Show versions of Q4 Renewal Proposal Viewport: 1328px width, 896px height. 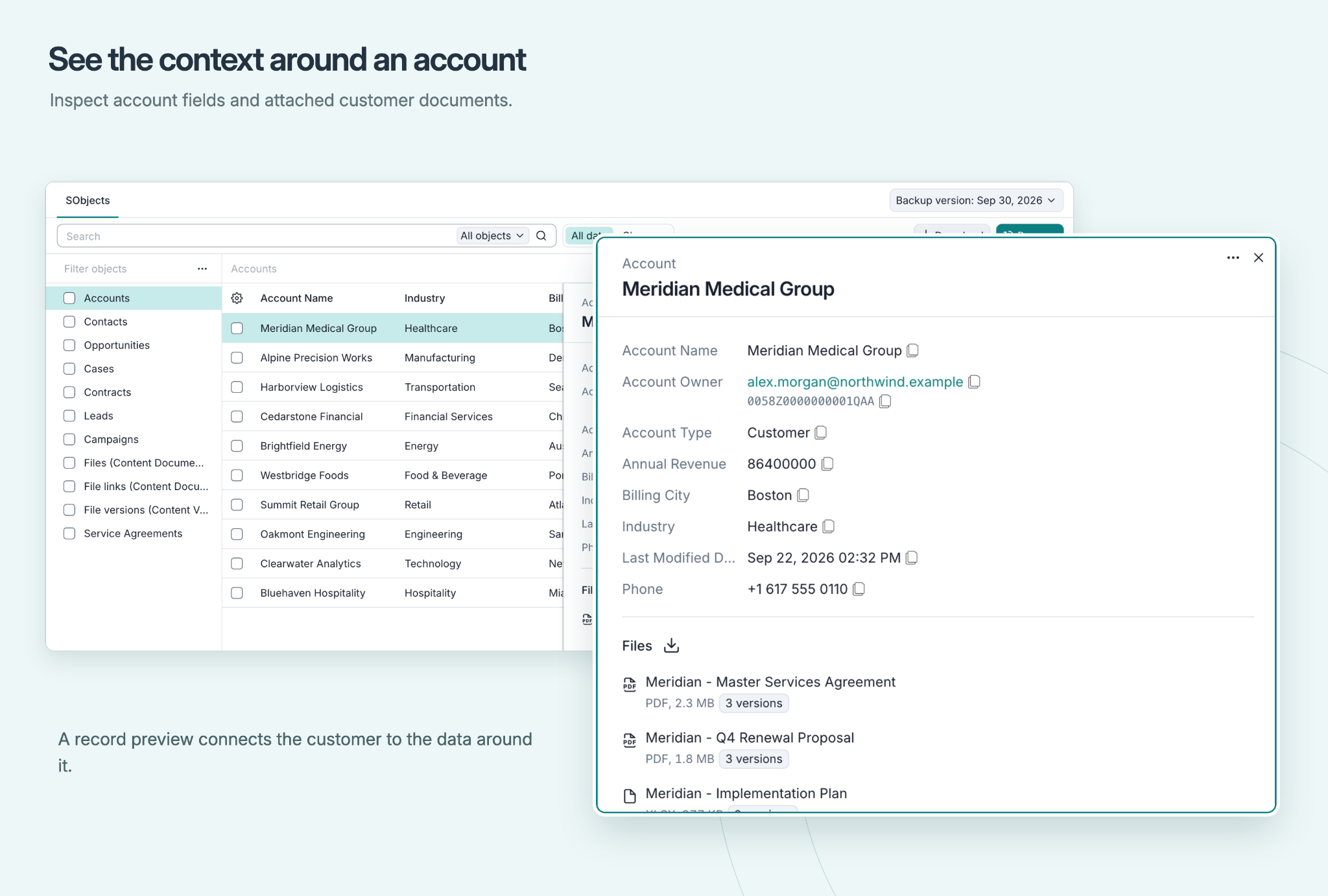click(x=753, y=759)
